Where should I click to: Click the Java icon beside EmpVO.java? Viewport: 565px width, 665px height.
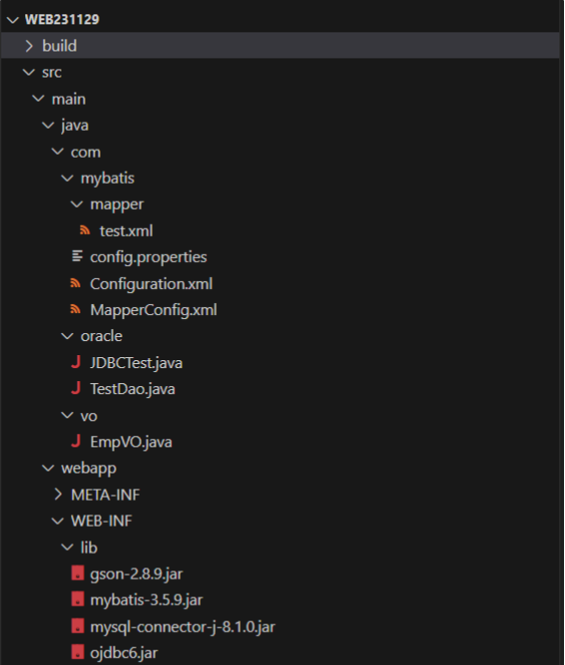76,441
